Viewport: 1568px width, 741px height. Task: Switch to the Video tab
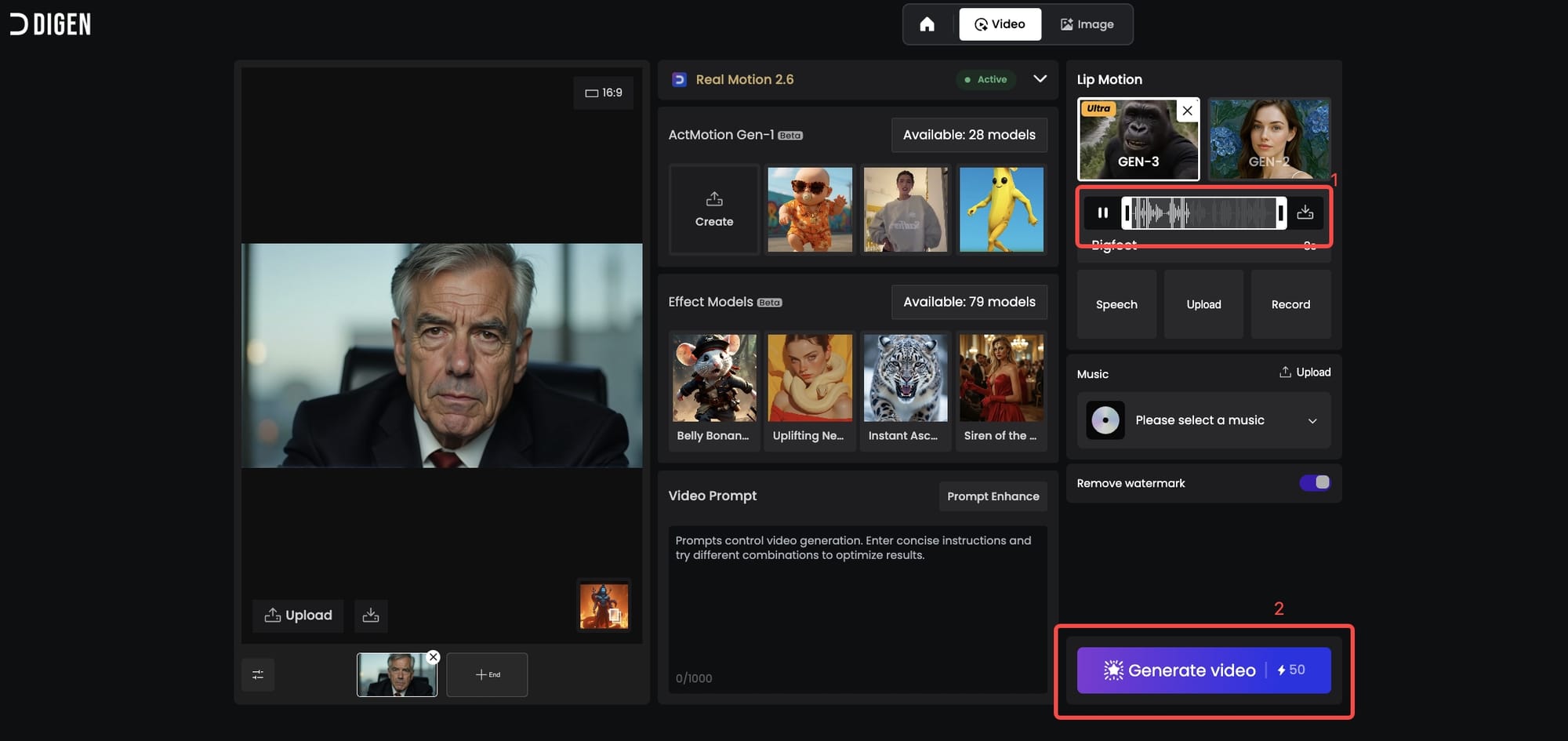click(1000, 24)
